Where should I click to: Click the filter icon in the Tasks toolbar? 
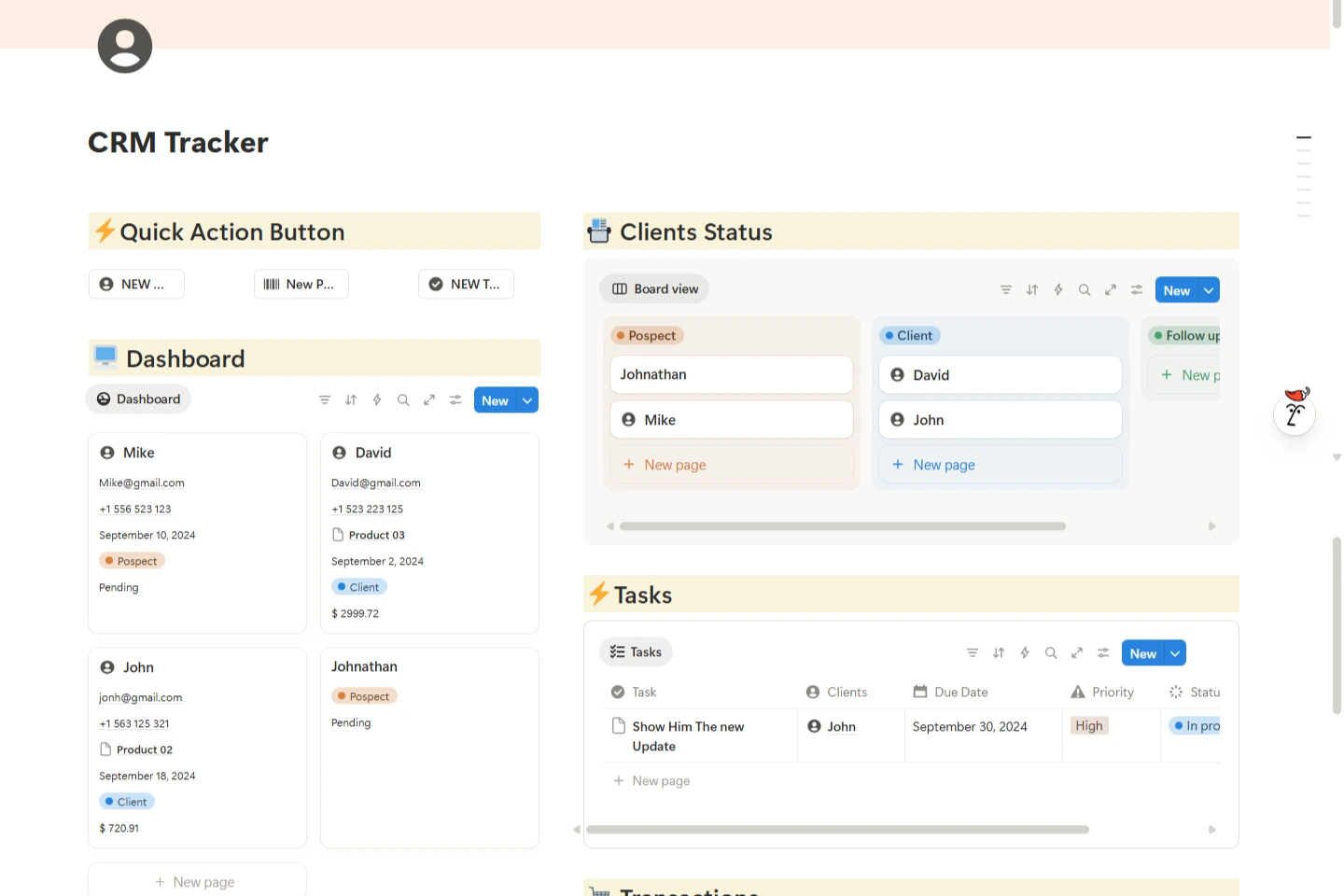click(x=973, y=652)
